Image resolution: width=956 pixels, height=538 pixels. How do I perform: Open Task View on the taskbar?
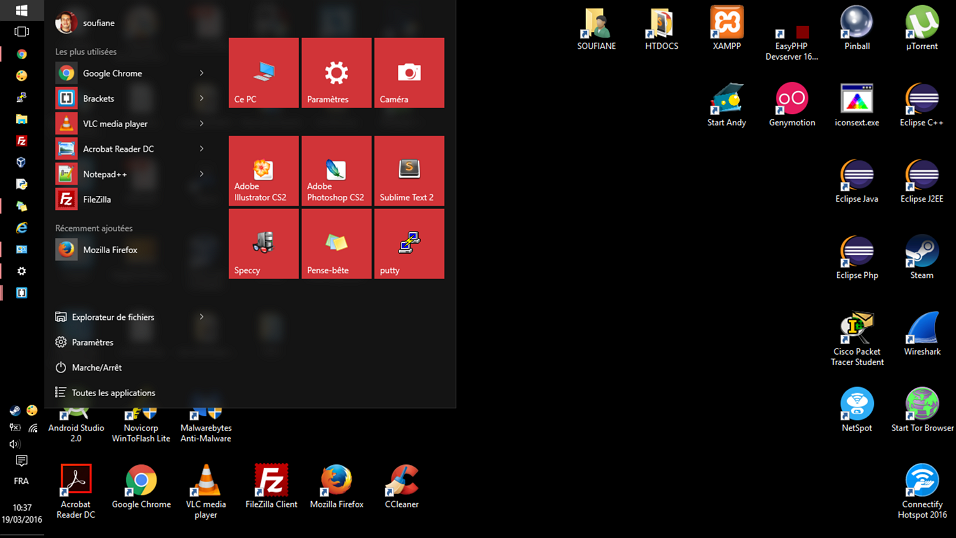click(x=21, y=32)
